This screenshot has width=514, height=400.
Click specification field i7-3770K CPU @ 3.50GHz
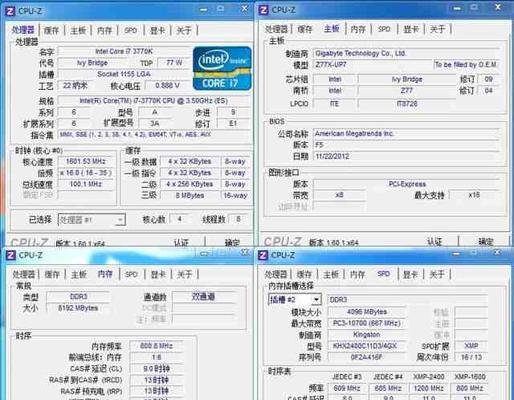(x=154, y=101)
